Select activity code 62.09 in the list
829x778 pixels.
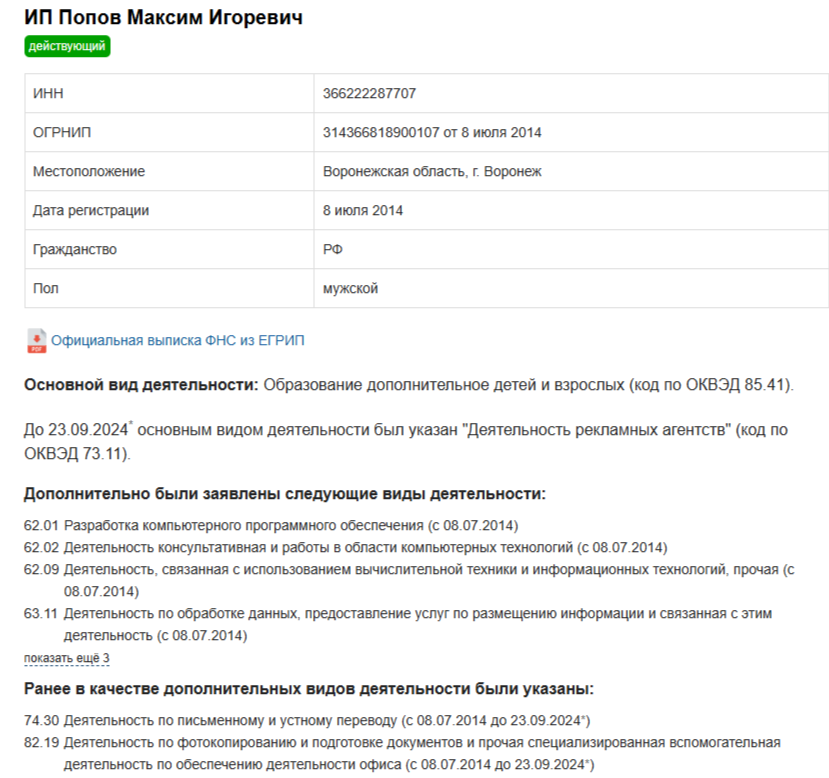(41, 570)
